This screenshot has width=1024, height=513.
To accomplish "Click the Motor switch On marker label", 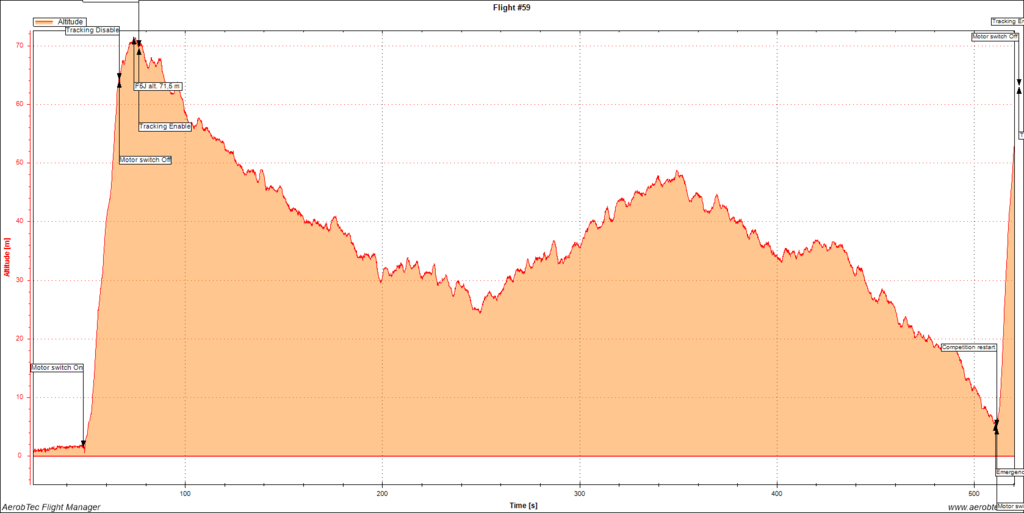I will tap(57, 368).
